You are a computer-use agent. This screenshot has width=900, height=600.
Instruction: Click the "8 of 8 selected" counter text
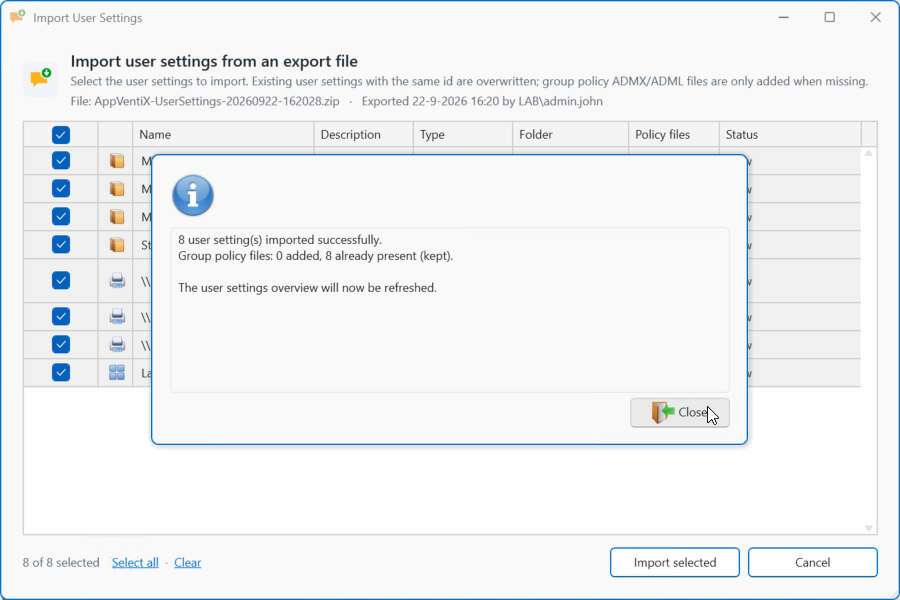[61, 563]
